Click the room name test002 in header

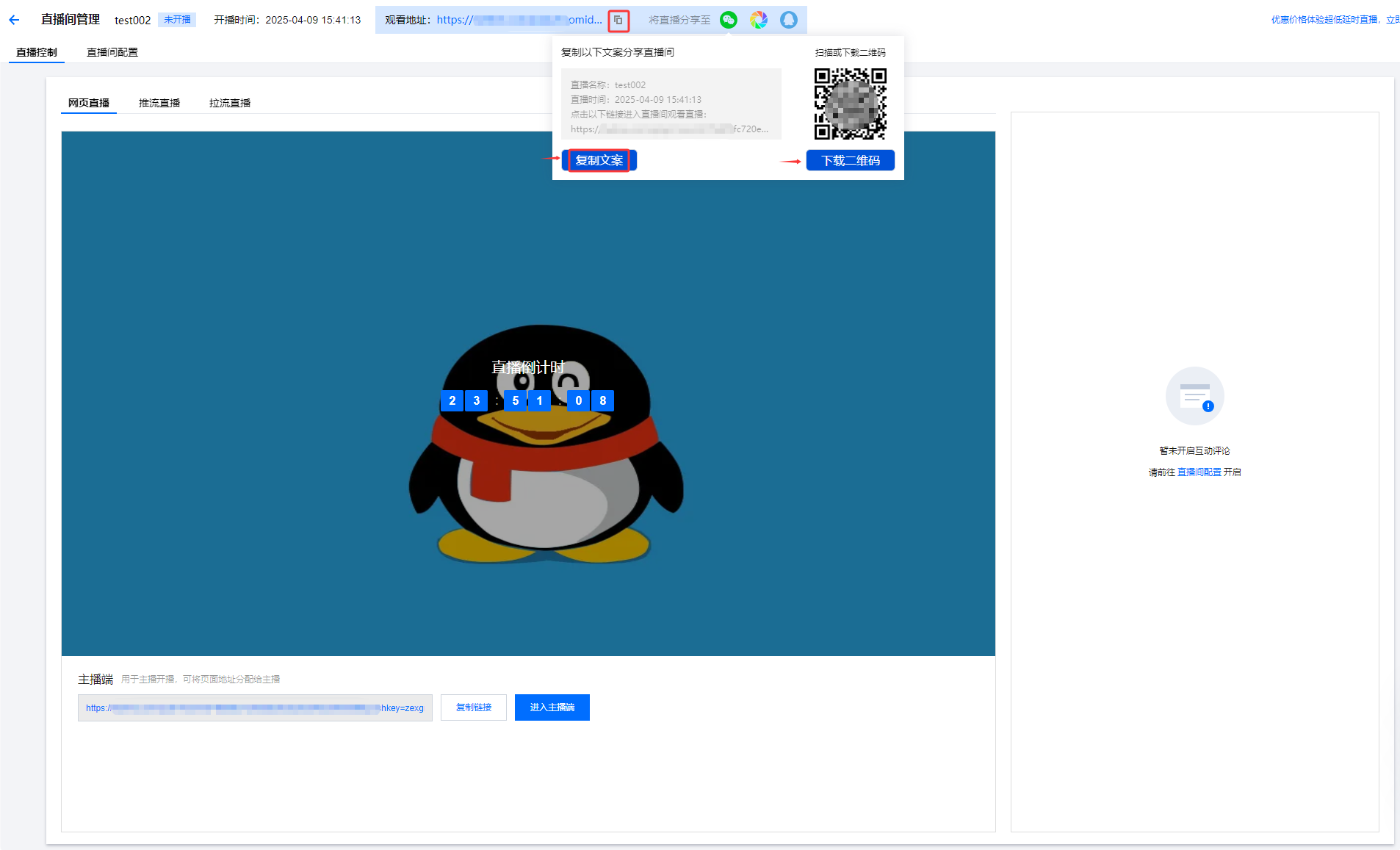click(133, 21)
